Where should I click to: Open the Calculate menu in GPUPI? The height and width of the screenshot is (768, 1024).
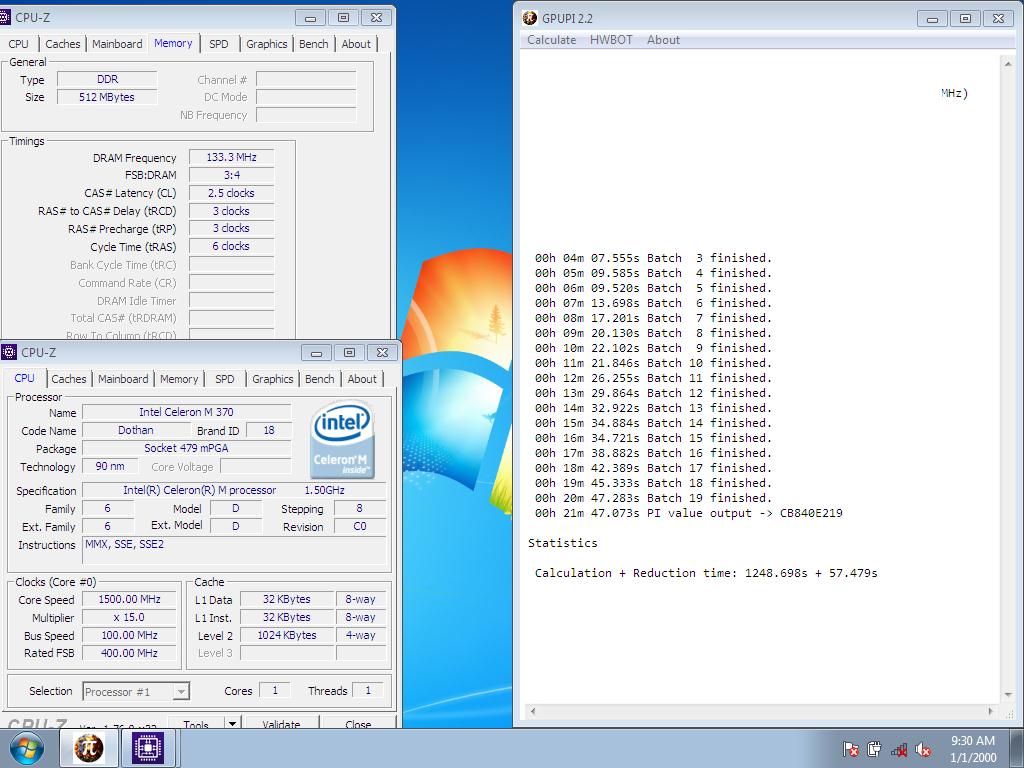pos(551,40)
